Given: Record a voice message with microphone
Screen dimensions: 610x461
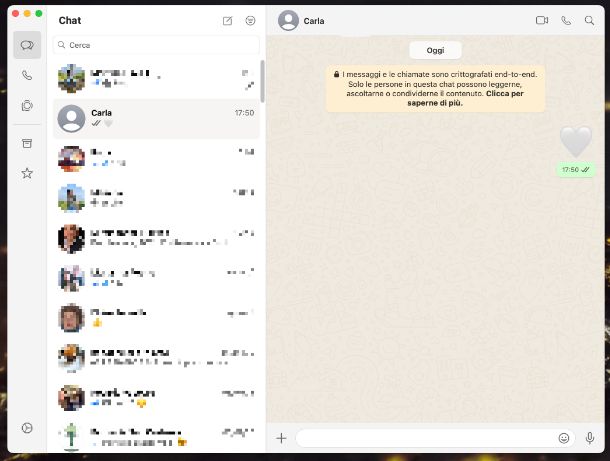Looking at the screenshot, I should pos(590,438).
